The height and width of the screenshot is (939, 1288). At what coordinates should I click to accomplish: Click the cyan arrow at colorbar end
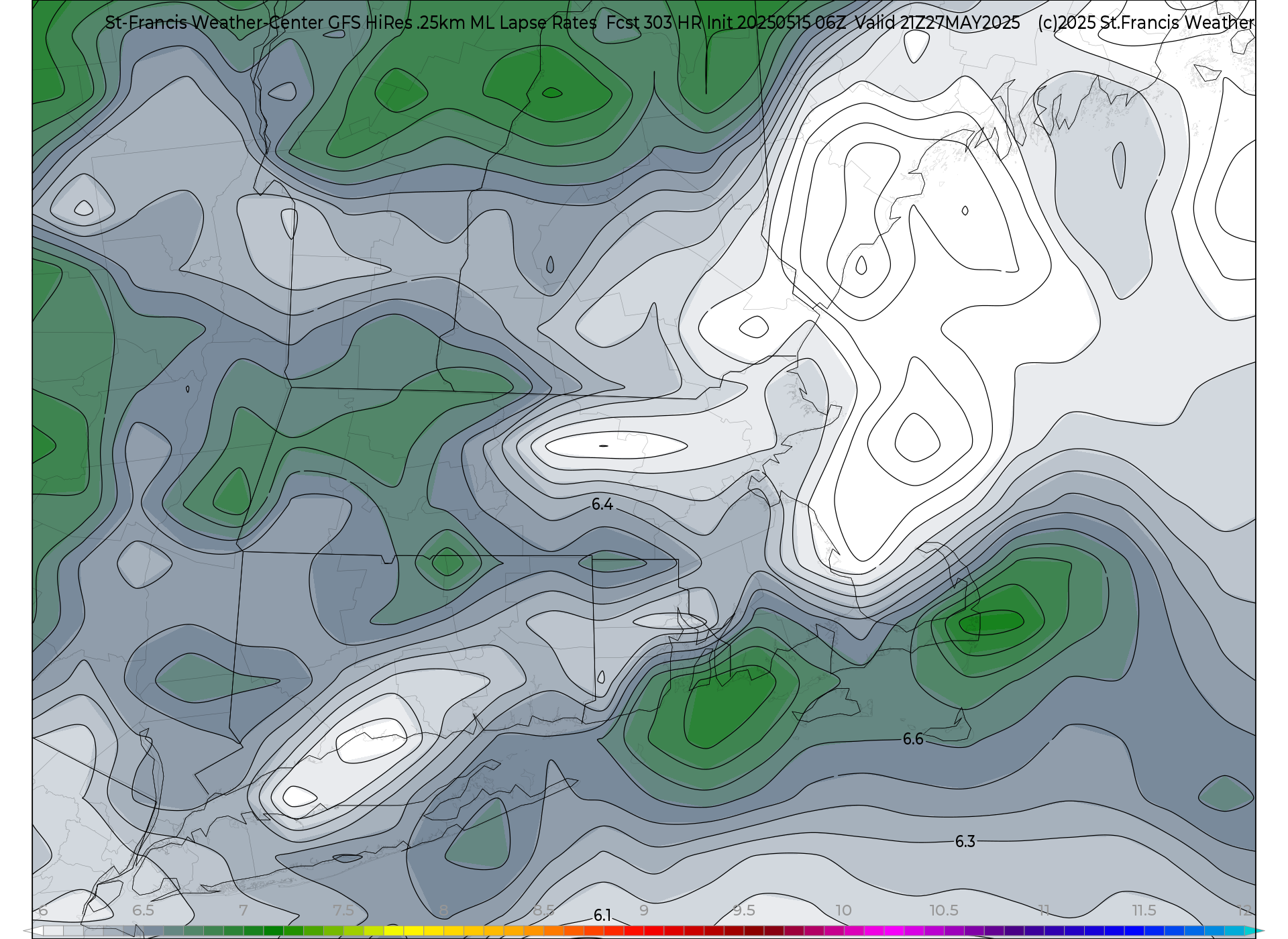pyautogui.click(x=1254, y=931)
